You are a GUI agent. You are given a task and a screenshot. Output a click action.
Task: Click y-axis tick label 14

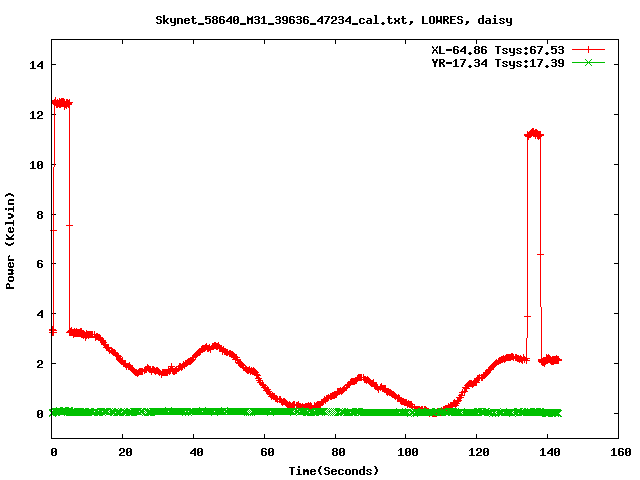[x=36, y=65]
